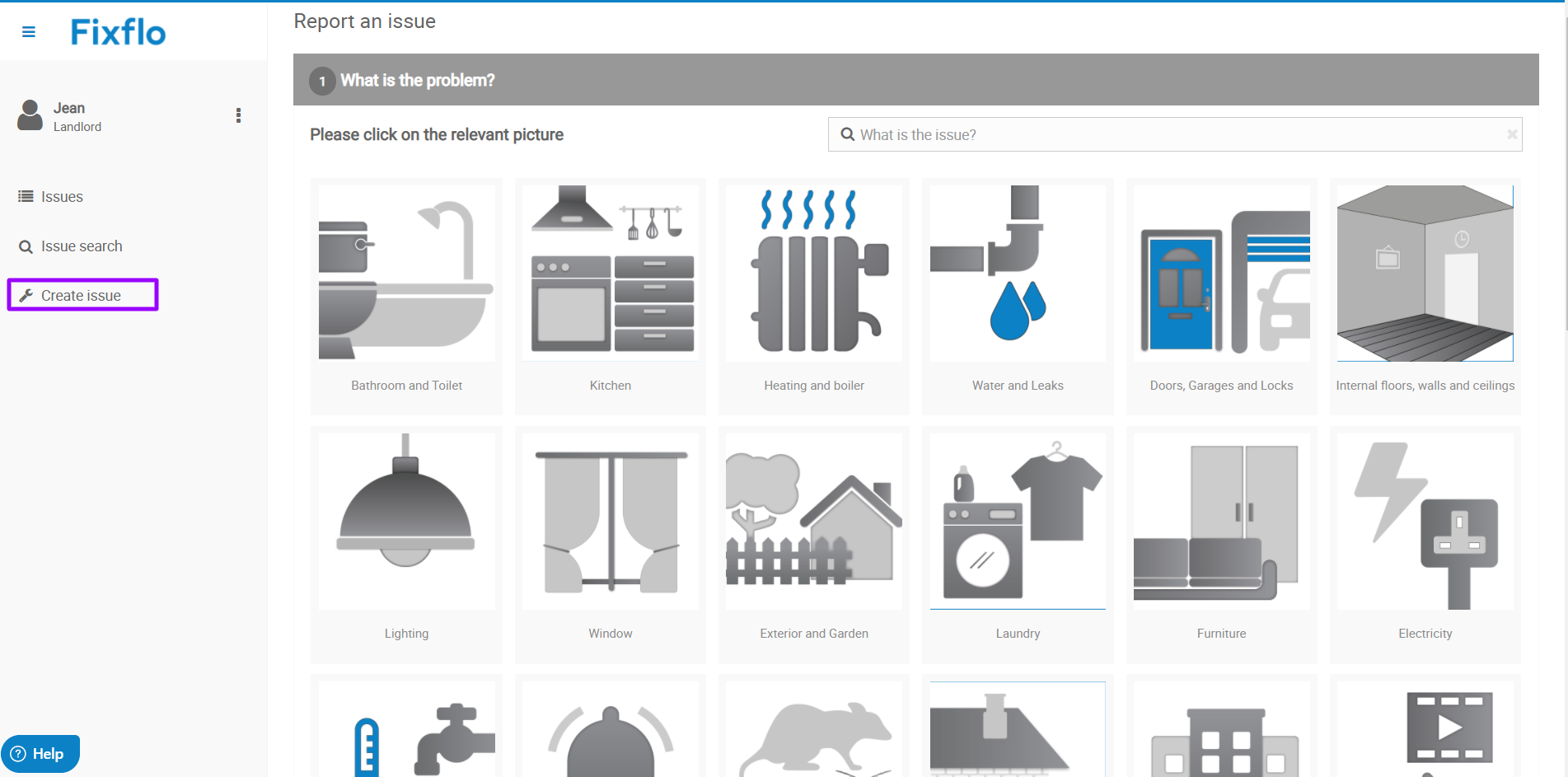Go to the Issues list

point(61,196)
